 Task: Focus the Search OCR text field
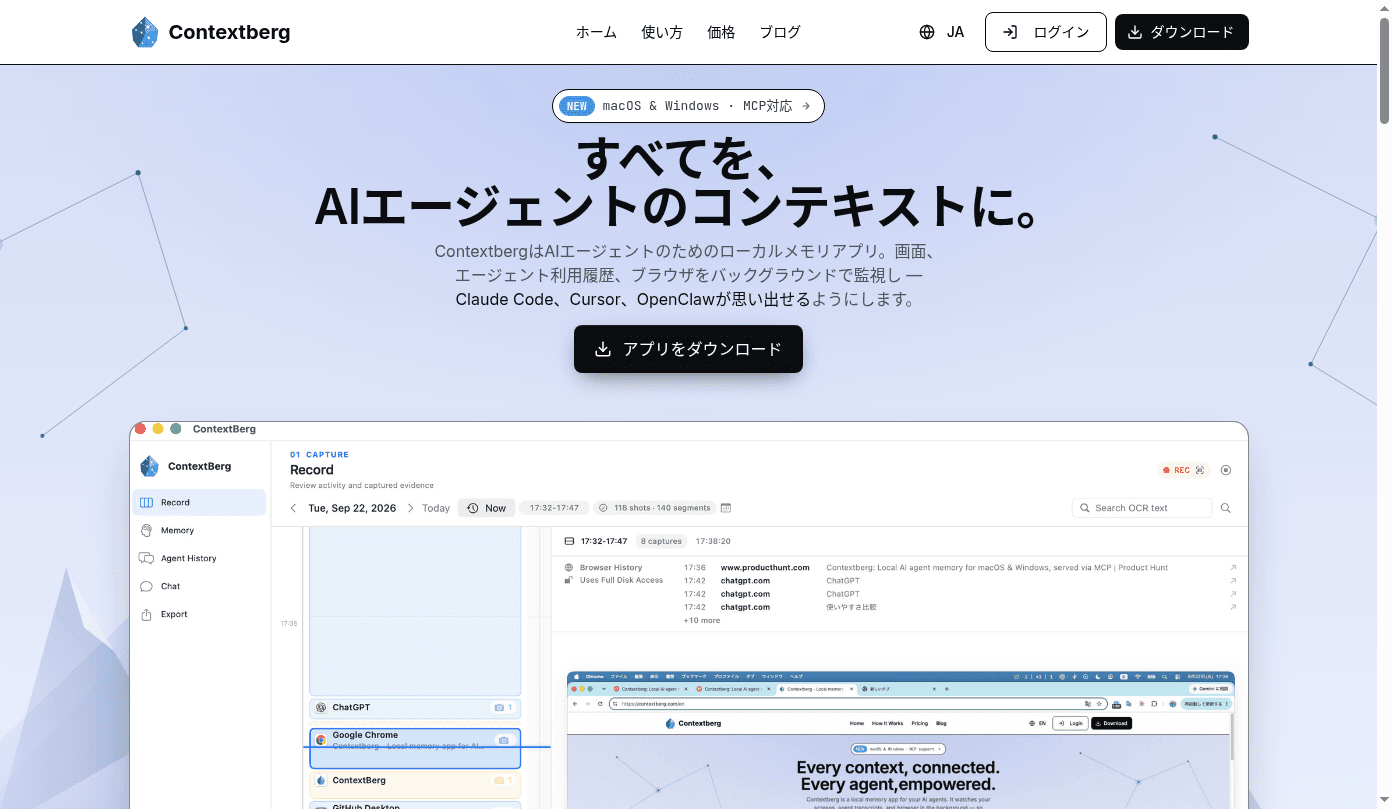1142,508
